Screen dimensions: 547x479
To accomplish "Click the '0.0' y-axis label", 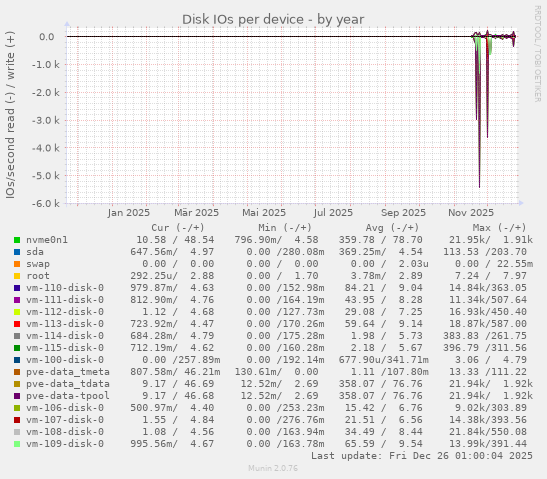I will [x=47, y=37].
